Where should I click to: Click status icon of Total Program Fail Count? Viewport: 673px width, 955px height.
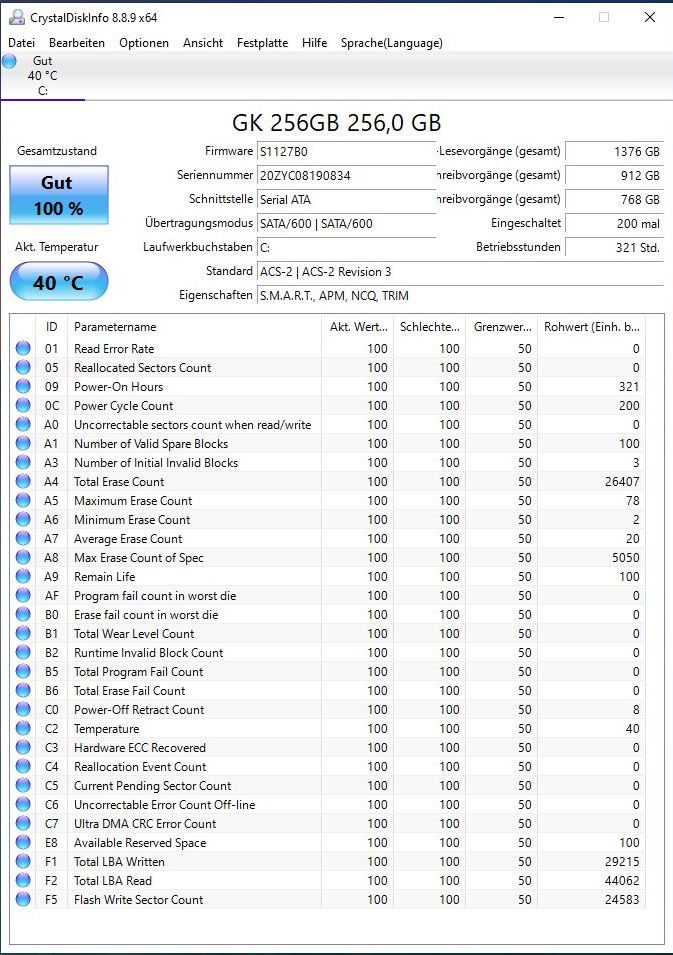(23, 671)
